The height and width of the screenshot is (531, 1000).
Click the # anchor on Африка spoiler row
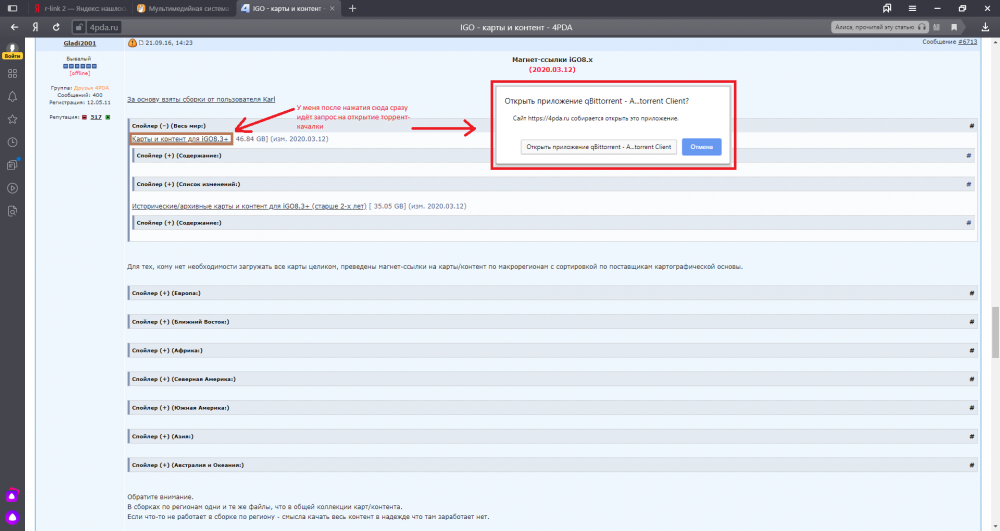pyautogui.click(x=971, y=351)
